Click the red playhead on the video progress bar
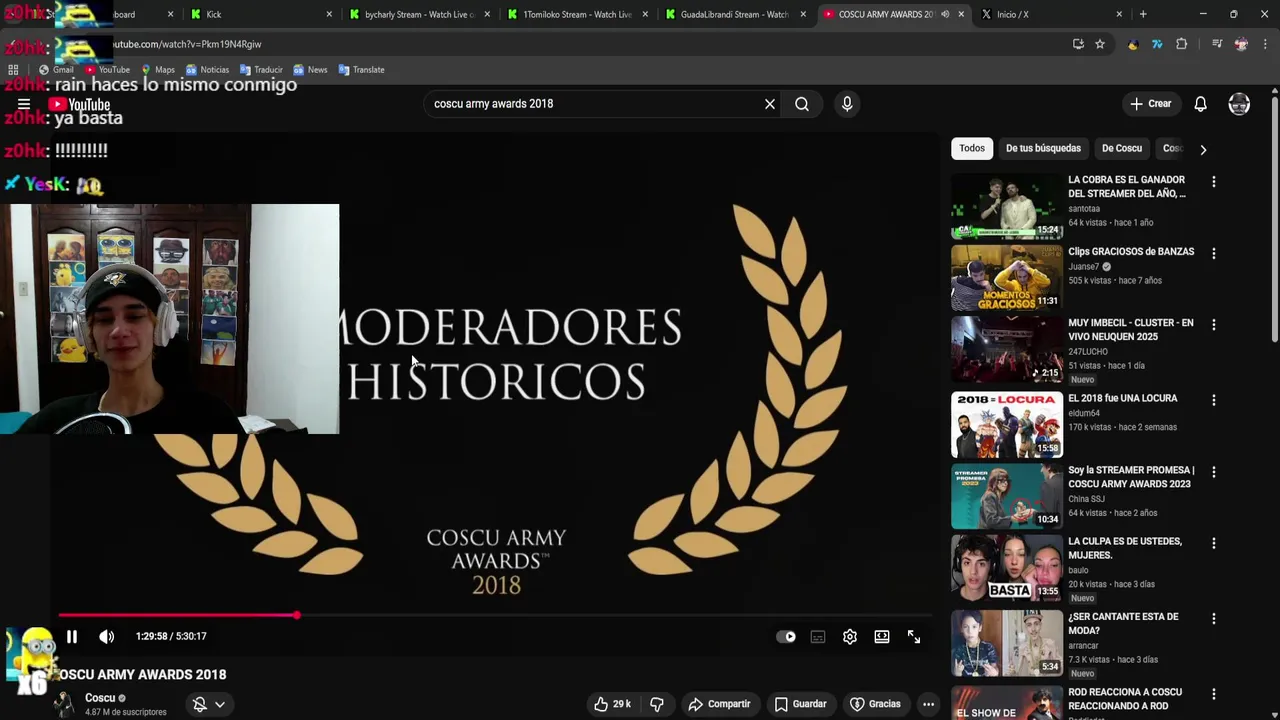This screenshot has height=720, width=1280. tap(297, 615)
